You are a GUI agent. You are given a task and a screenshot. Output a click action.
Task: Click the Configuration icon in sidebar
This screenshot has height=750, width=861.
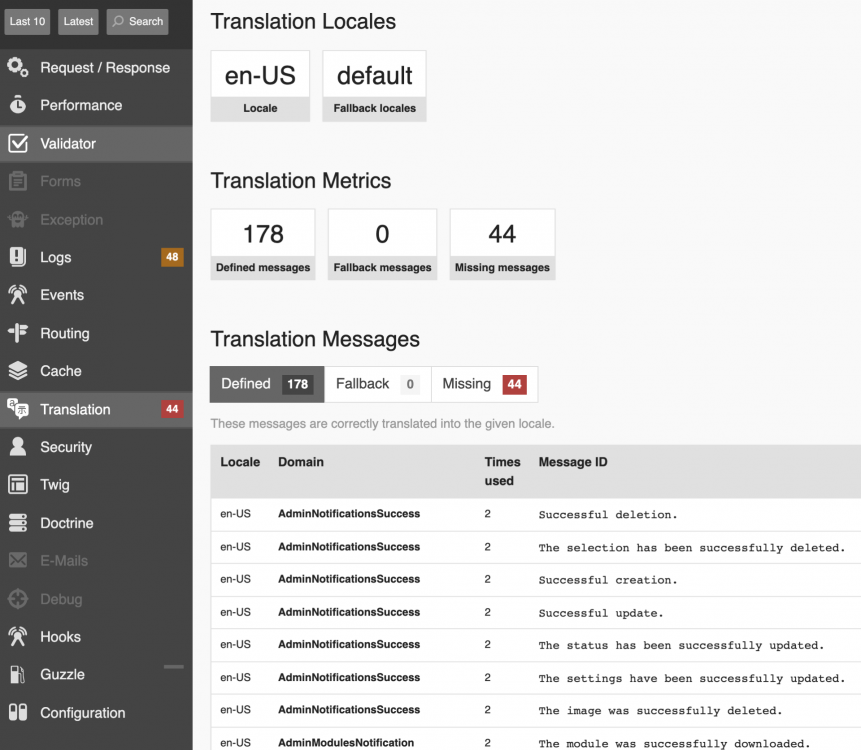(x=18, y=712)
